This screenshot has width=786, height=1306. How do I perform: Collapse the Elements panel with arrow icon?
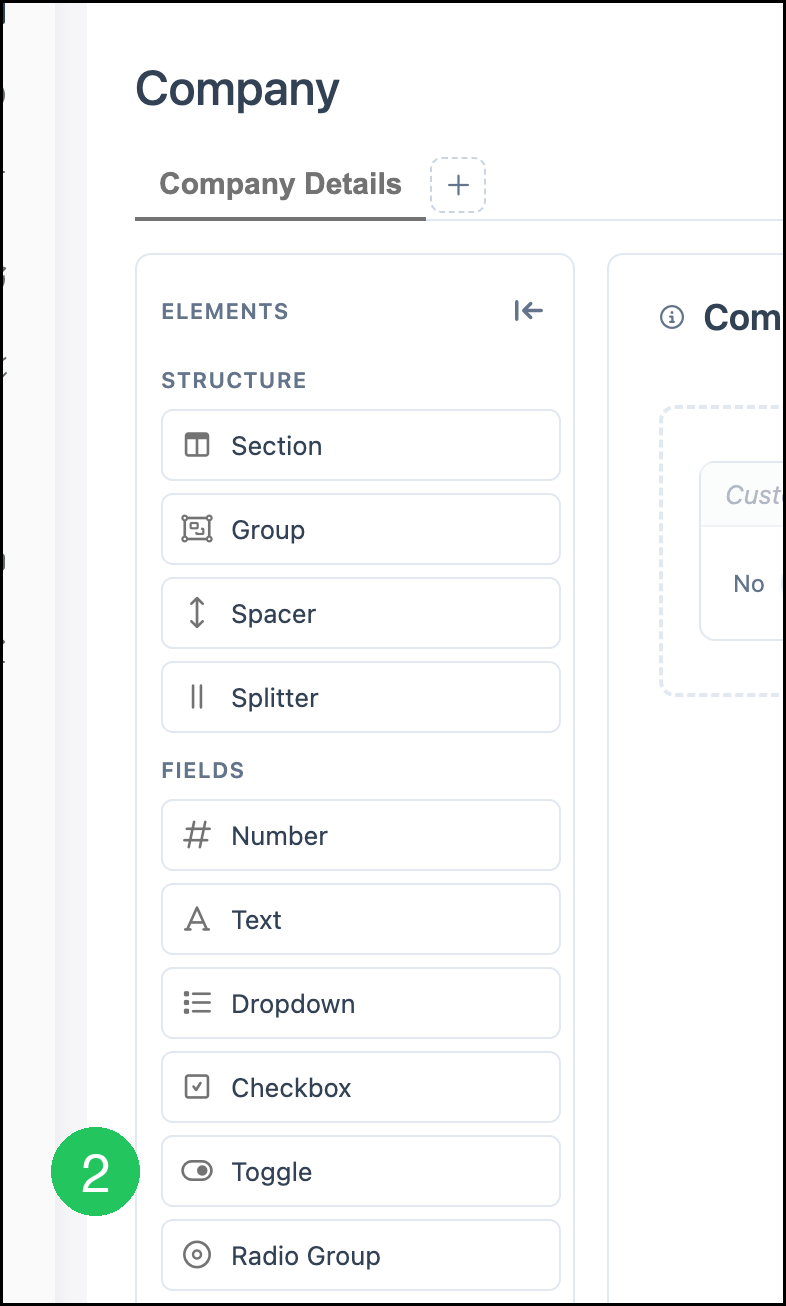click(x=528, y=311)
